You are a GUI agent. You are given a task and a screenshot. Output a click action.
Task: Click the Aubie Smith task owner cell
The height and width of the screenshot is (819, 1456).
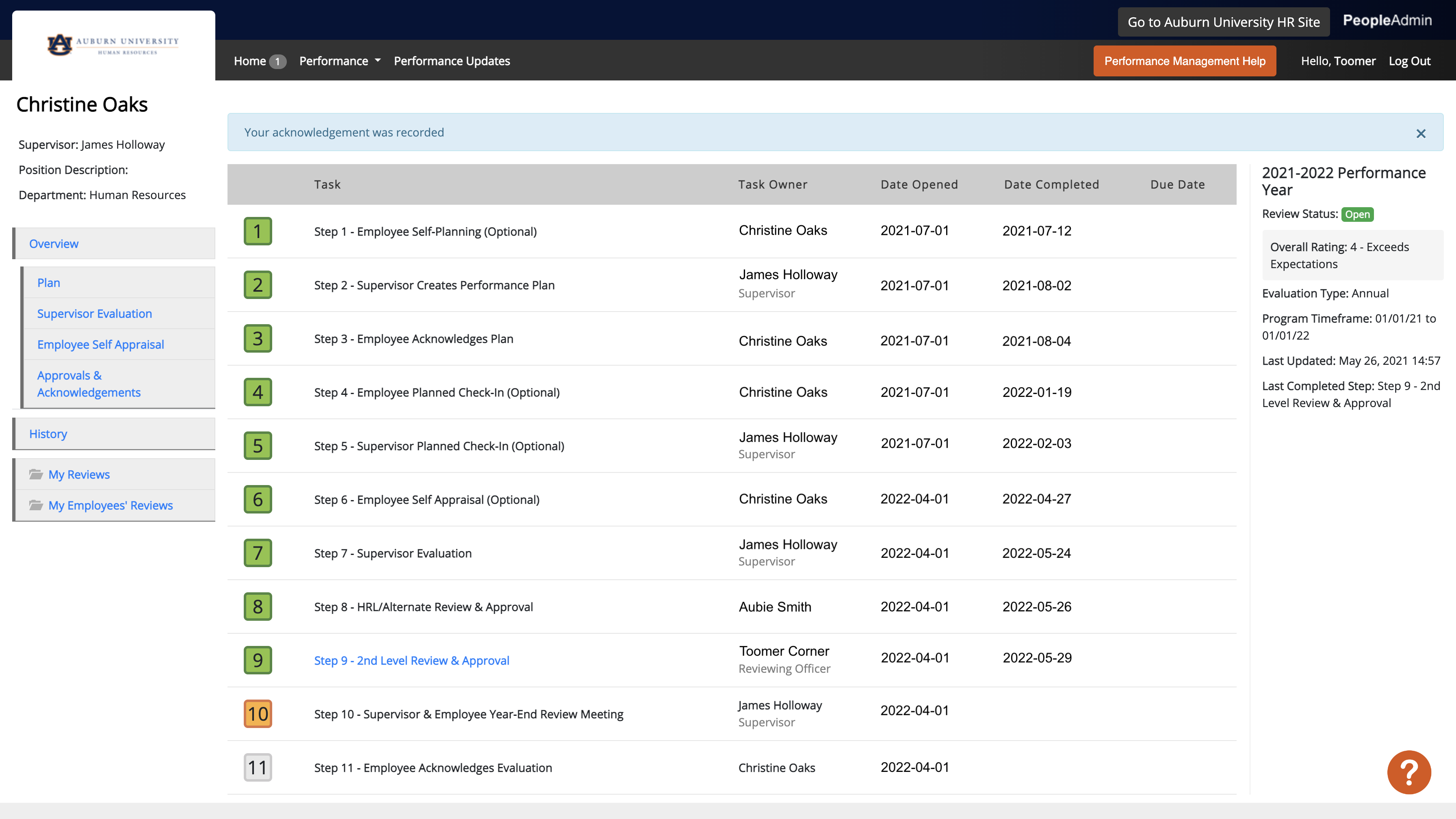[x=775, y=607]
